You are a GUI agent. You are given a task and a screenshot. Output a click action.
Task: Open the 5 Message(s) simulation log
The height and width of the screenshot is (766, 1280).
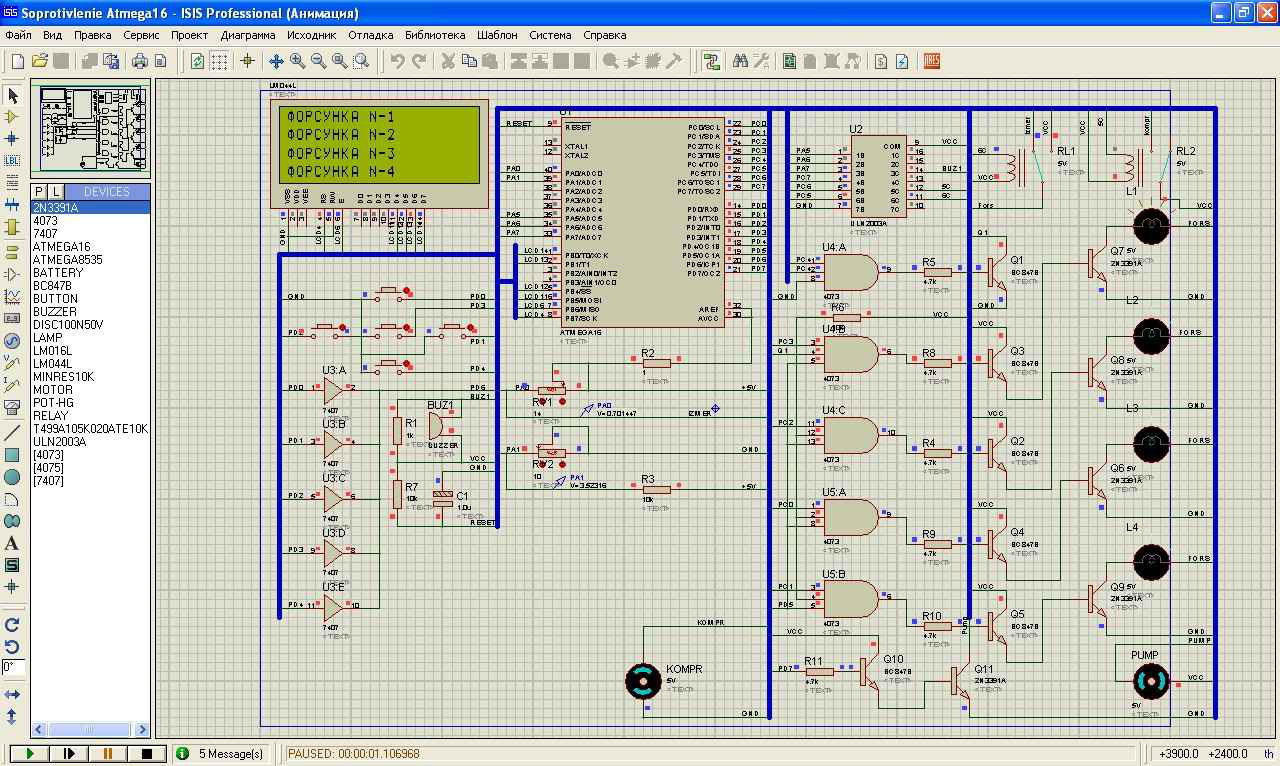(x=221, y=754)
